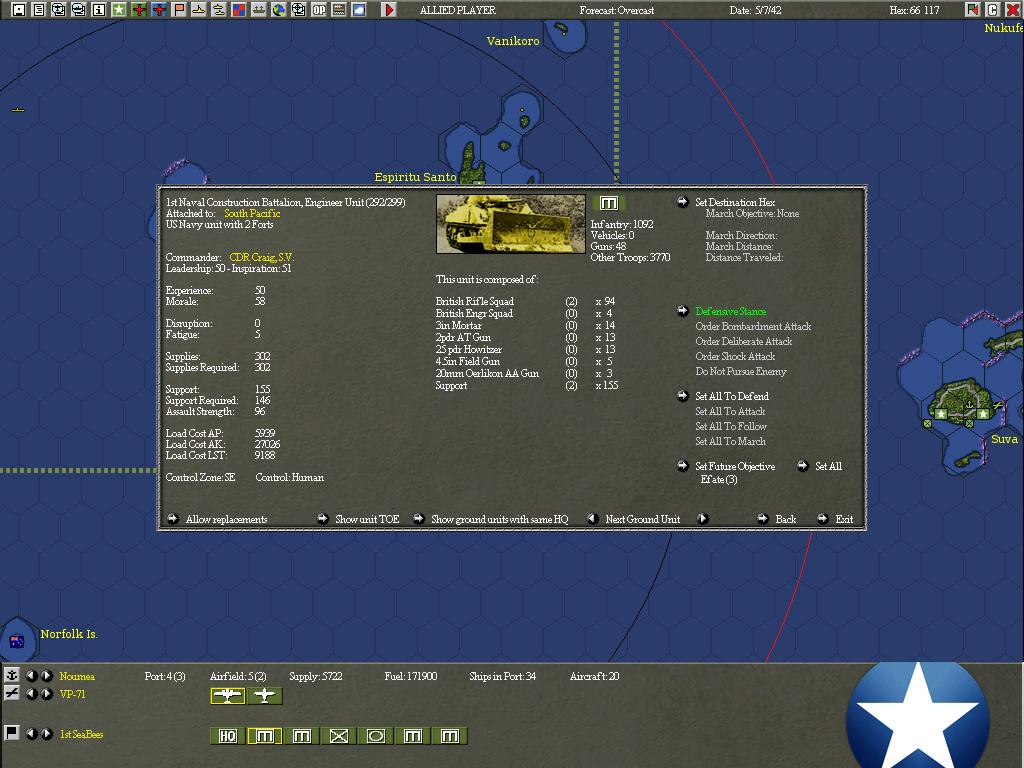Click next arrow on Noumea row
The image size is (1024, 768).
point(47,676)
